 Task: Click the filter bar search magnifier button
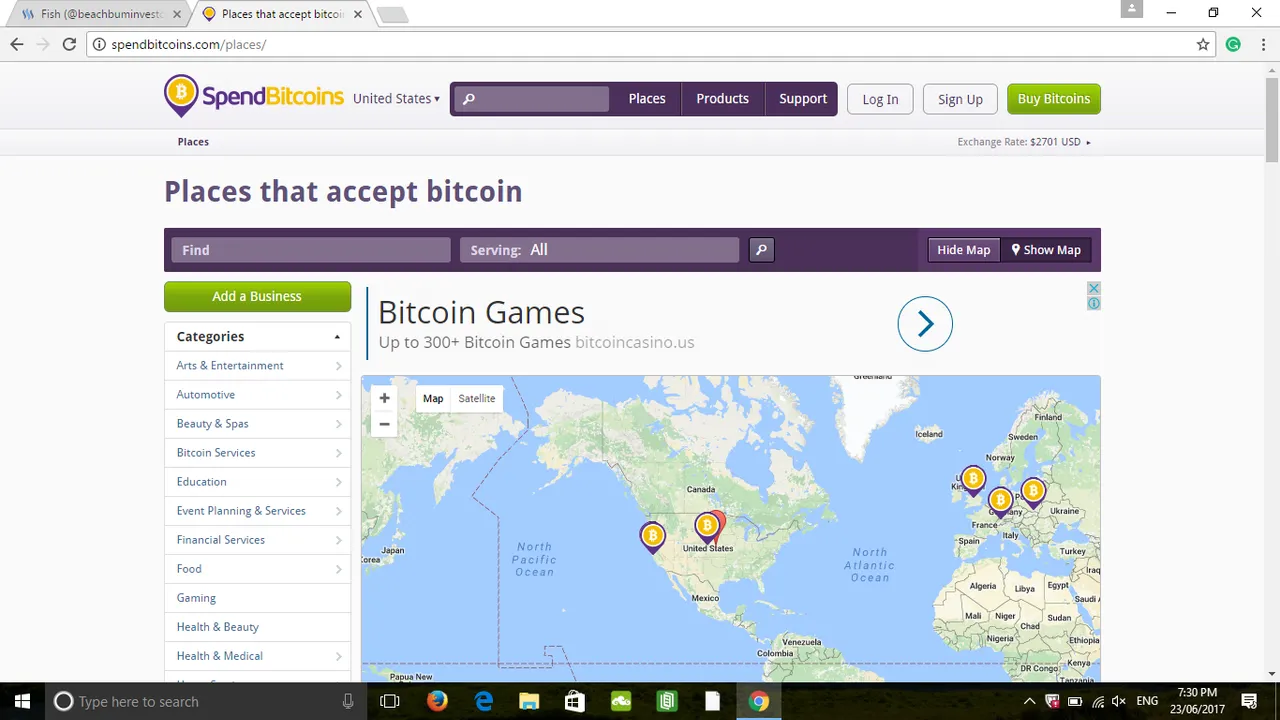(x=761, y=250)
